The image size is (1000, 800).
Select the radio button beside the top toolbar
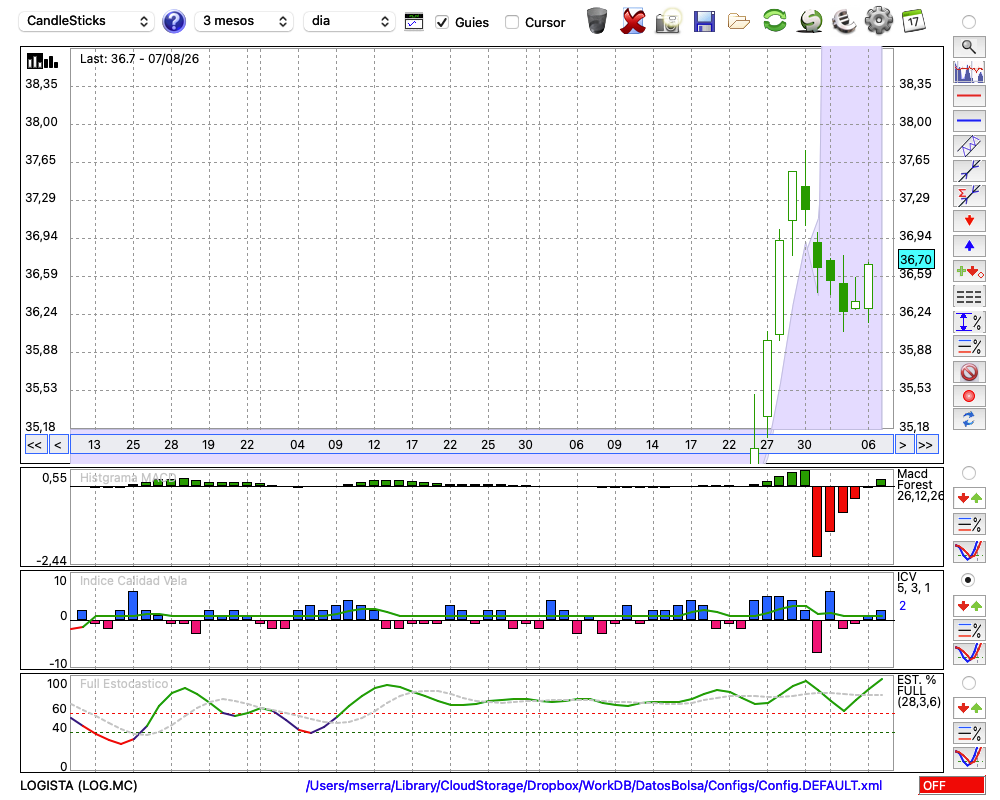[x=969, y=22]
